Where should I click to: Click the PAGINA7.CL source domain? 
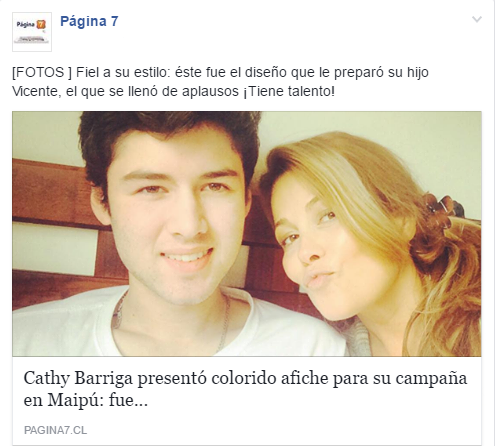pyautogui.click(x=55, y=430)
